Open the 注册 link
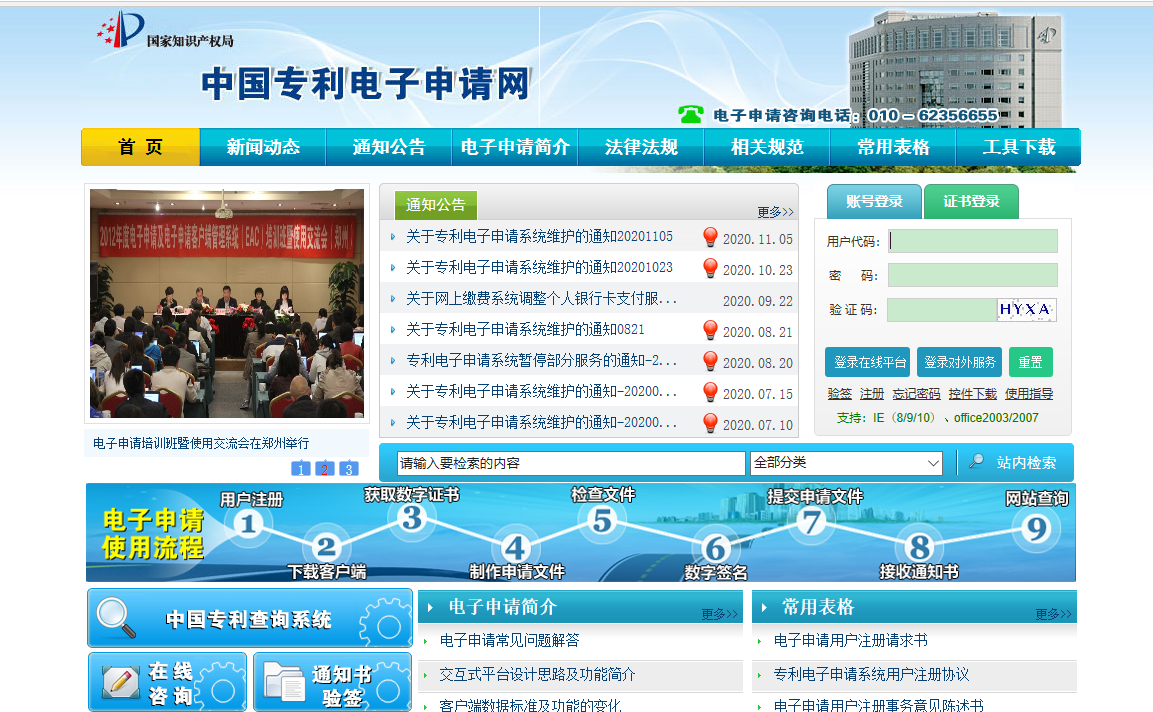Screen dimensions: 1153x712 tap(872, 394)
